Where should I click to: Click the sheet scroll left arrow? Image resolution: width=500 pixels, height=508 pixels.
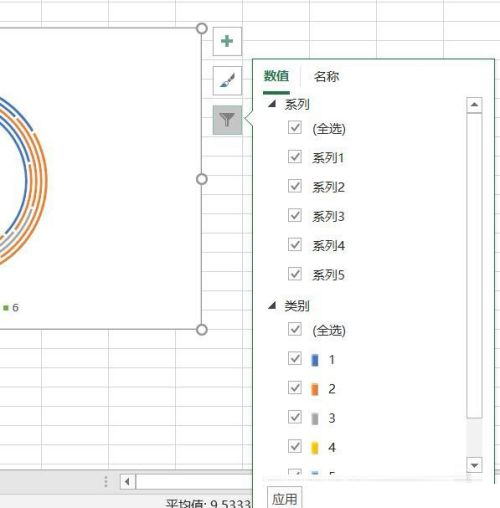pyautogui.click(x=127, y=481)
